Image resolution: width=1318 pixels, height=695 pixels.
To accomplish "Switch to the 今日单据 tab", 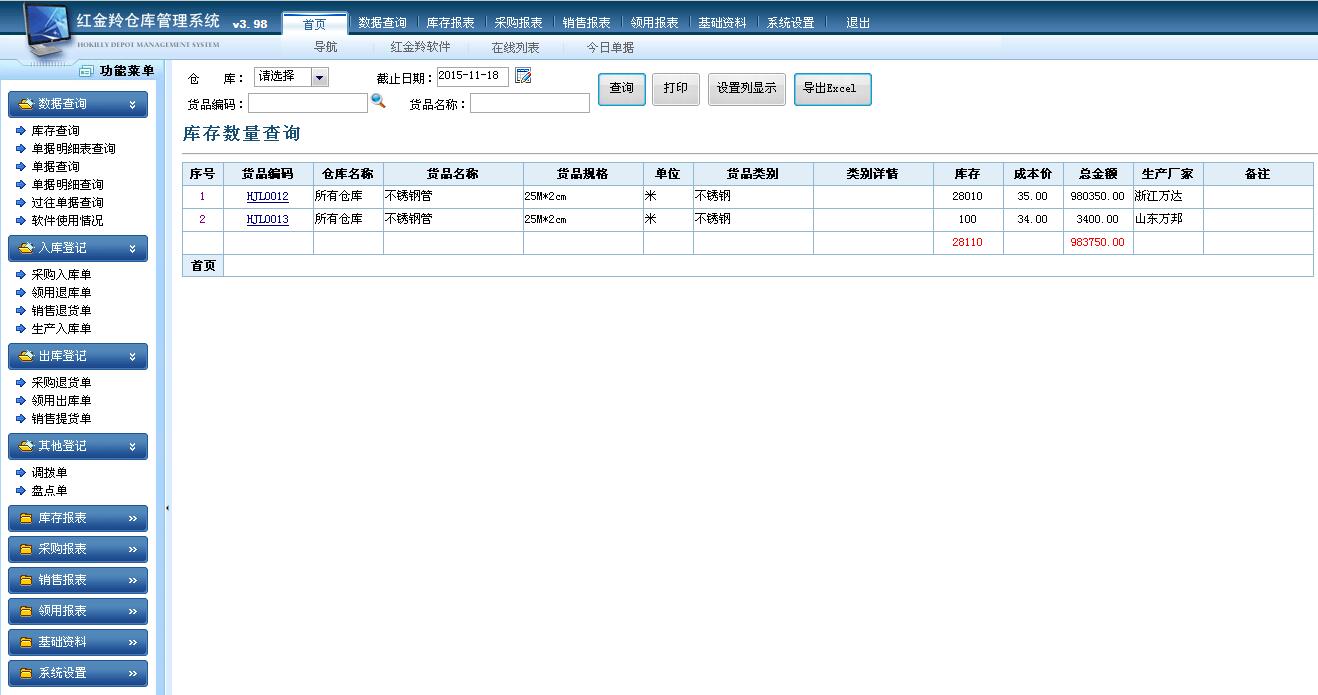I will point(610,47).
